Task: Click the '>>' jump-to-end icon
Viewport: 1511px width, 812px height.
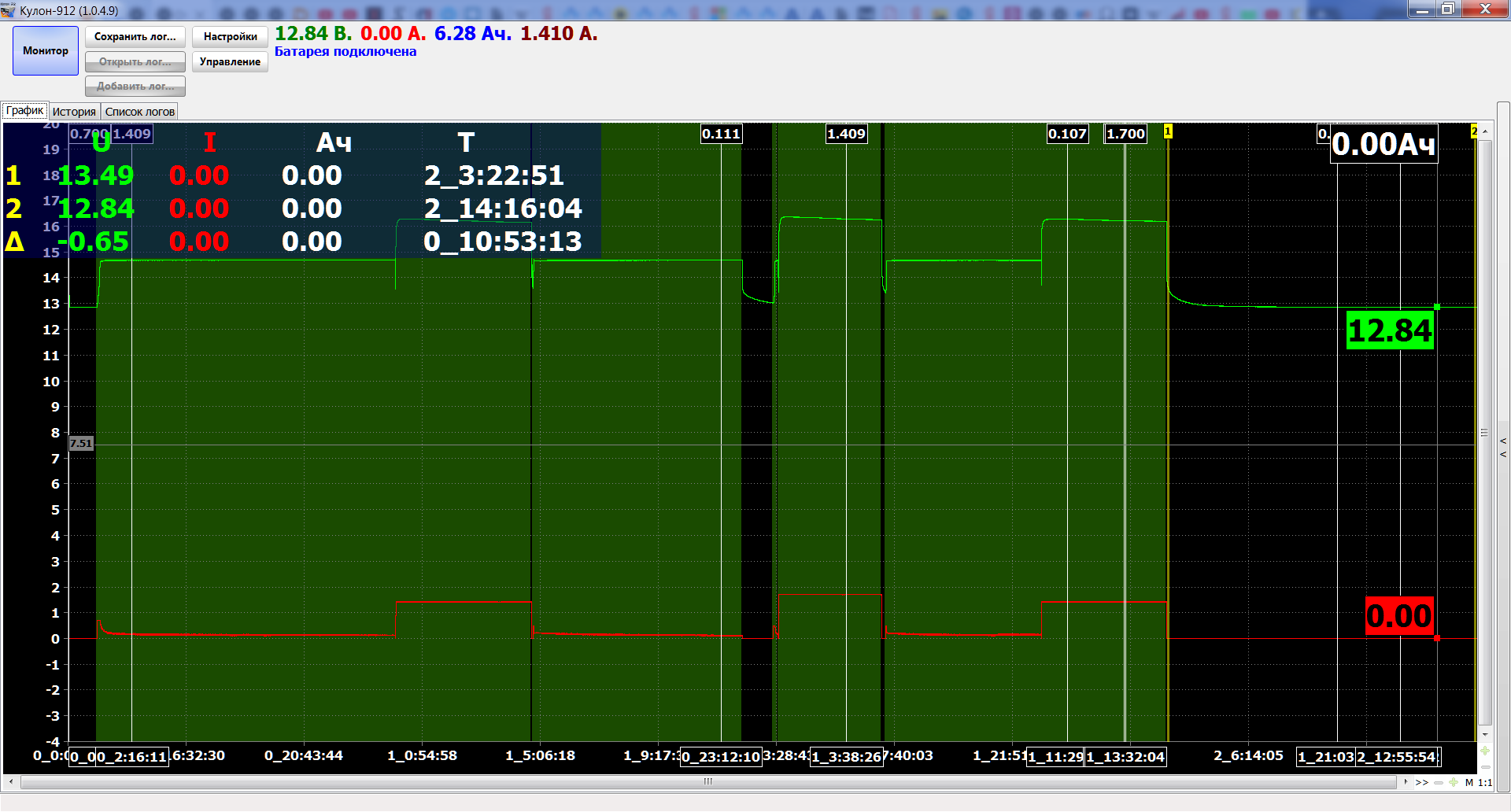Action: click(x=1421, y=782)
